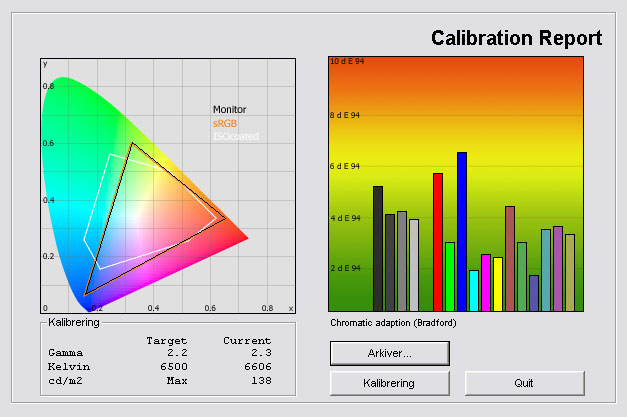The height and width of the screenshot is (417, 627).
Task: Quit the calibration report
Action: tap(525, 383)
